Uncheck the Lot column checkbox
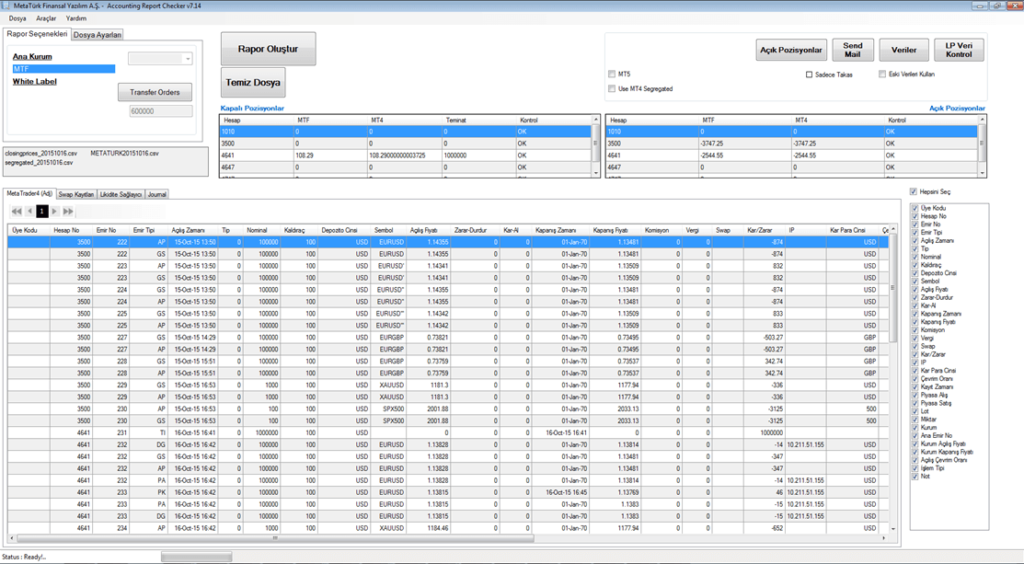 click(x=915, y=411)
